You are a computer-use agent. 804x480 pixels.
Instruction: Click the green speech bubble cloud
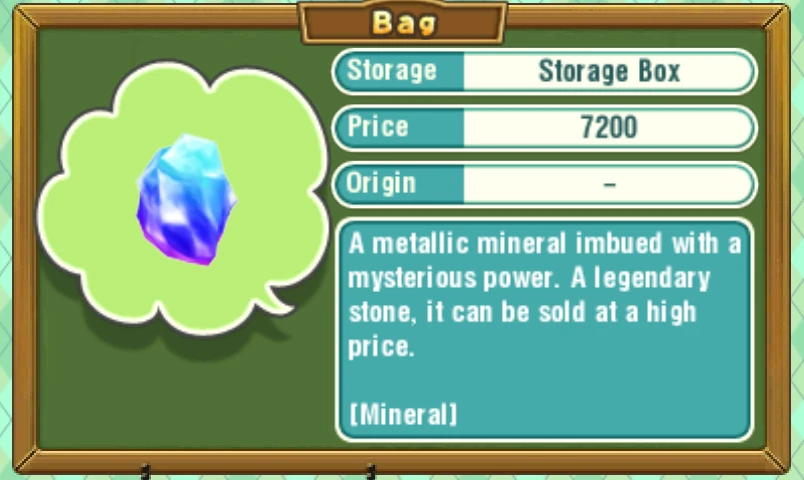click(182, 197)
